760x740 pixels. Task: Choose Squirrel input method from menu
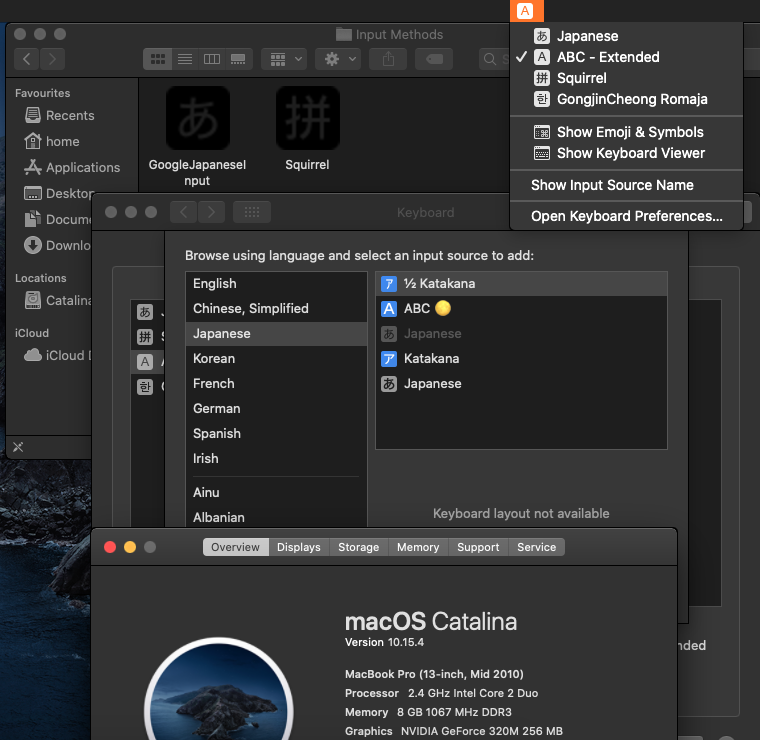pyautogui.click(x=626, y=78)
